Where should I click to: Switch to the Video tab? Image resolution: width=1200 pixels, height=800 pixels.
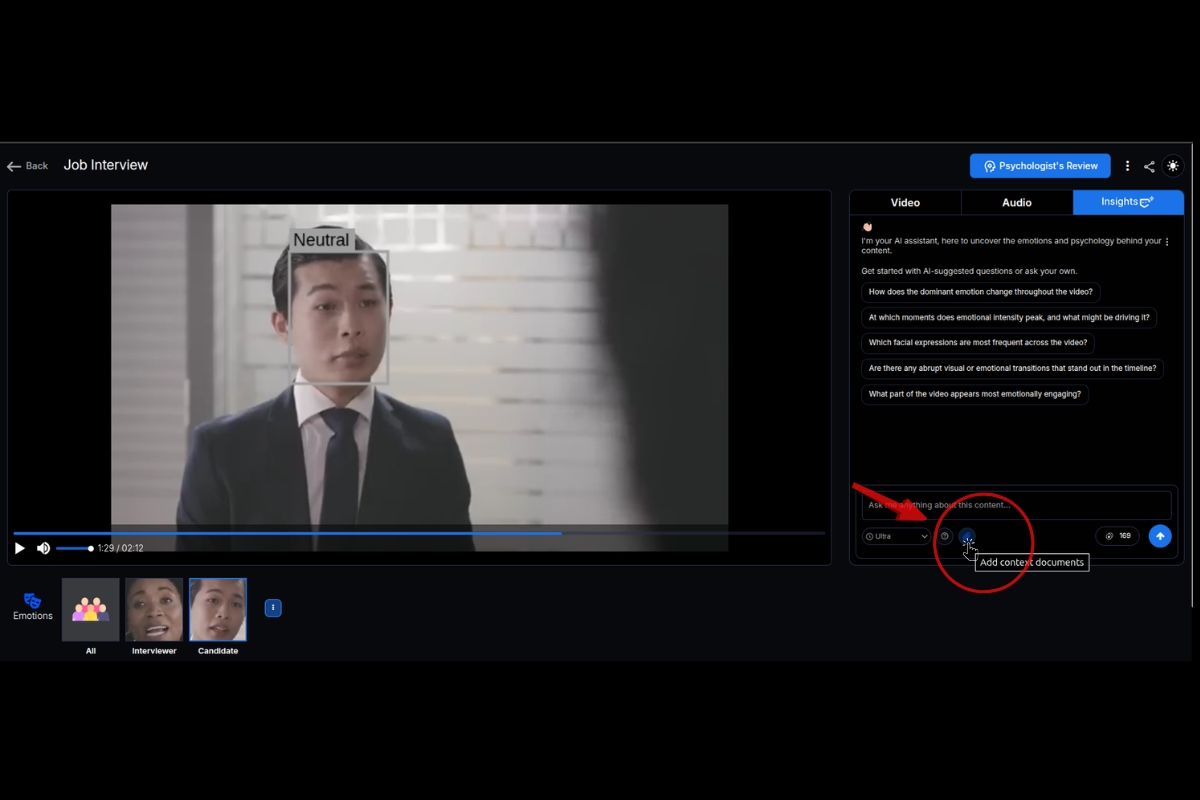coord(905,202)
